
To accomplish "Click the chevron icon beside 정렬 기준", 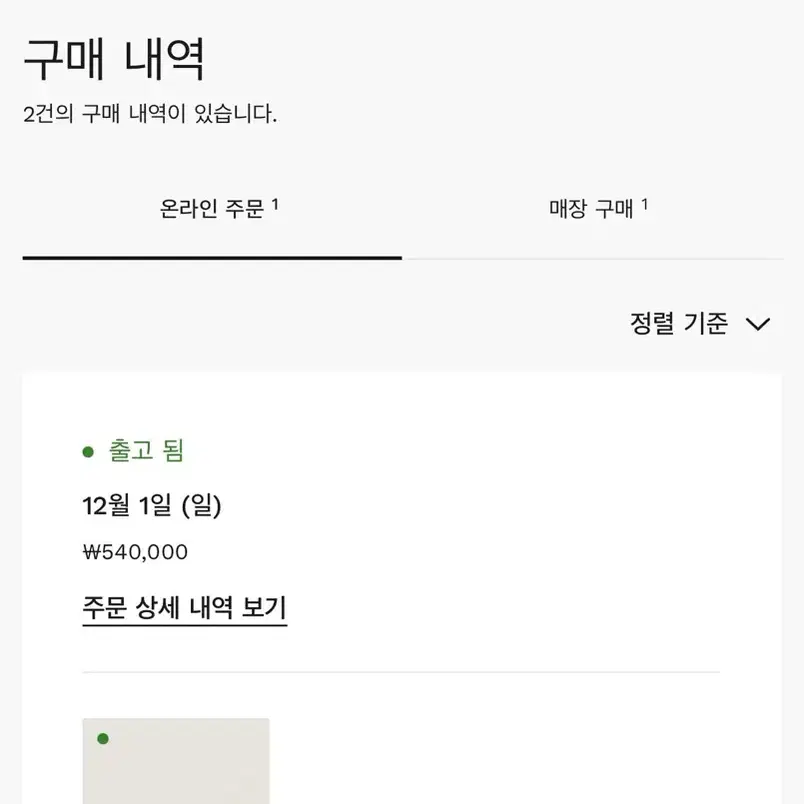I will tap(758, 324).
